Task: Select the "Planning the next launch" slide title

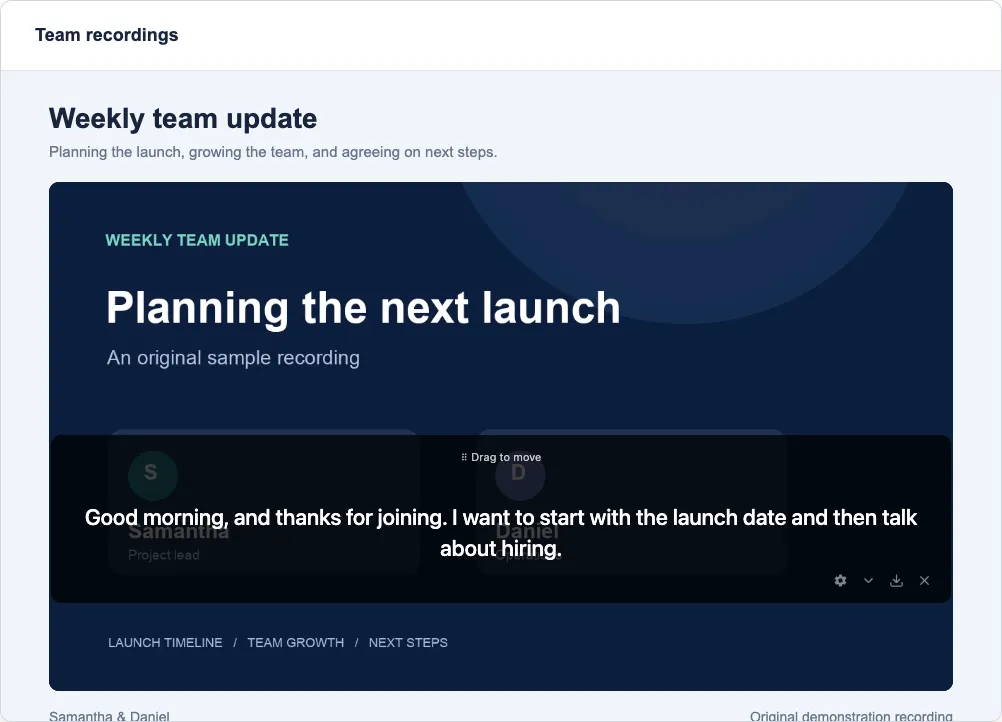Action: (363, 308)
